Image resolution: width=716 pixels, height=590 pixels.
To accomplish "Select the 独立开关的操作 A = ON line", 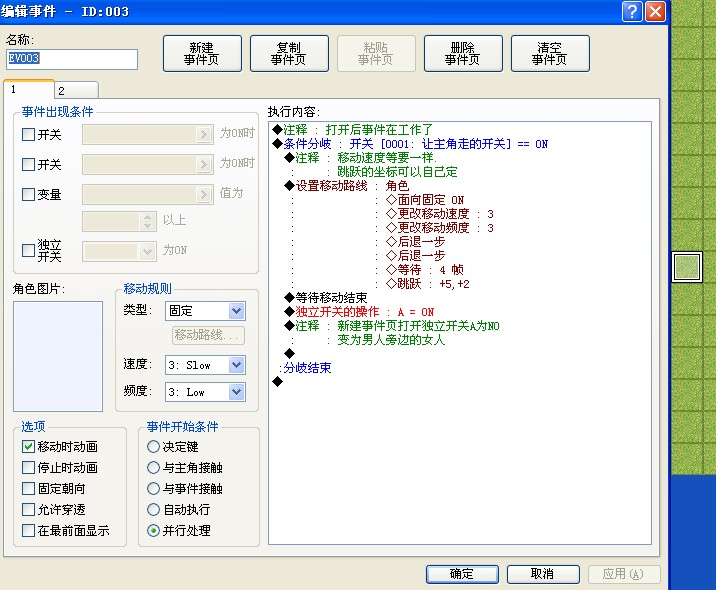I will (x=359, y=312).
